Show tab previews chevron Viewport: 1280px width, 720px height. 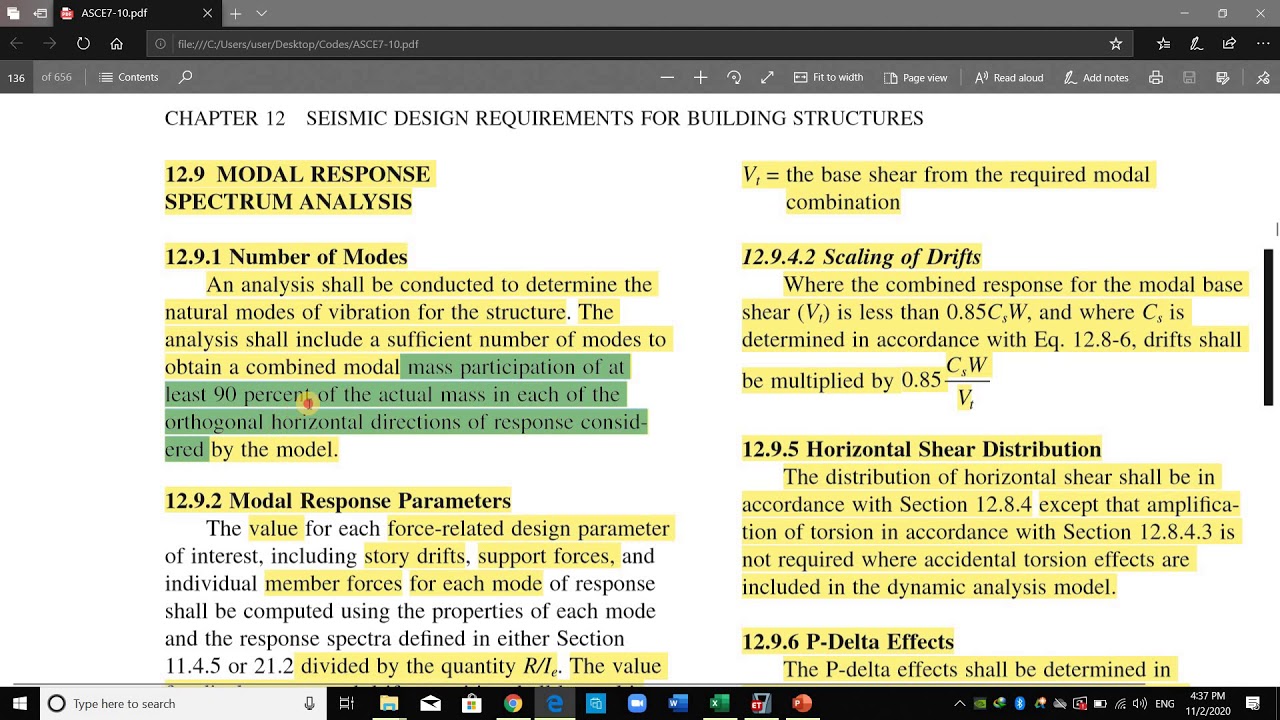[x=261, y=13]
